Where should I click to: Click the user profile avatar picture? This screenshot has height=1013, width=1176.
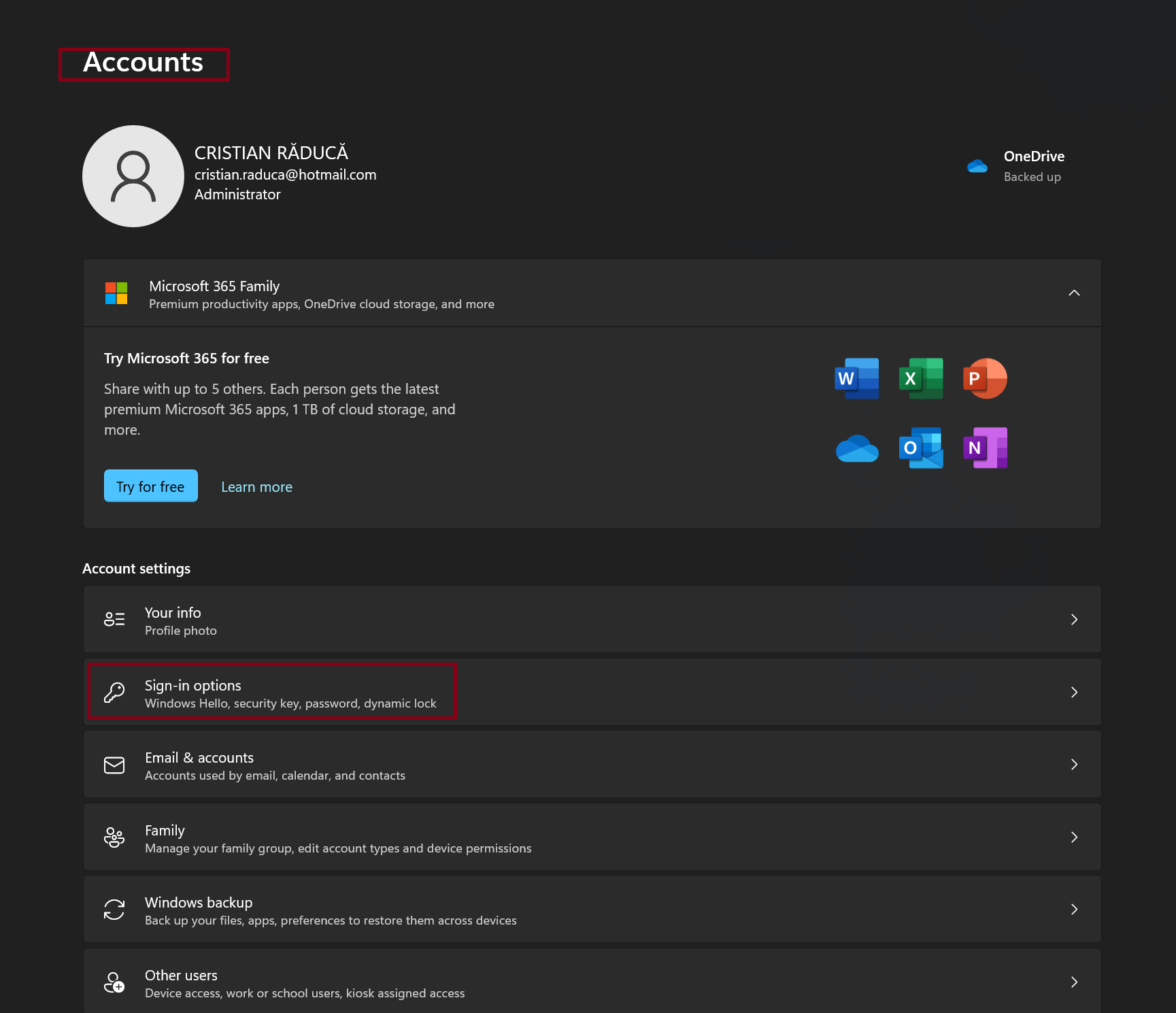point(133,176)
